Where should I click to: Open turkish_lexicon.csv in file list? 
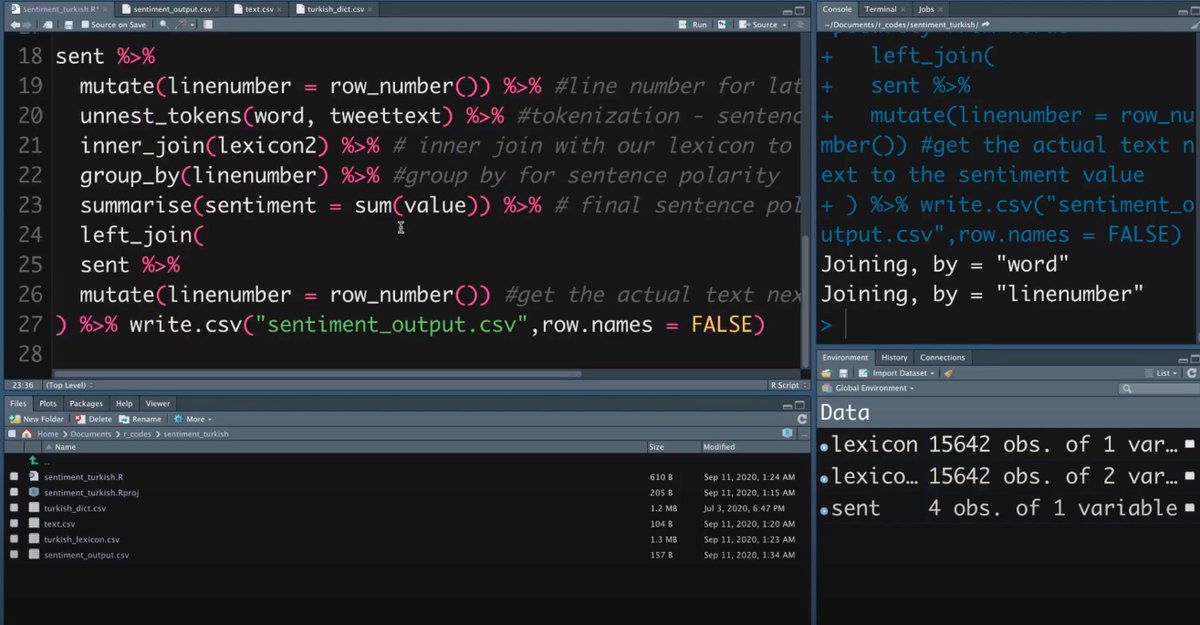coord(82,539)
